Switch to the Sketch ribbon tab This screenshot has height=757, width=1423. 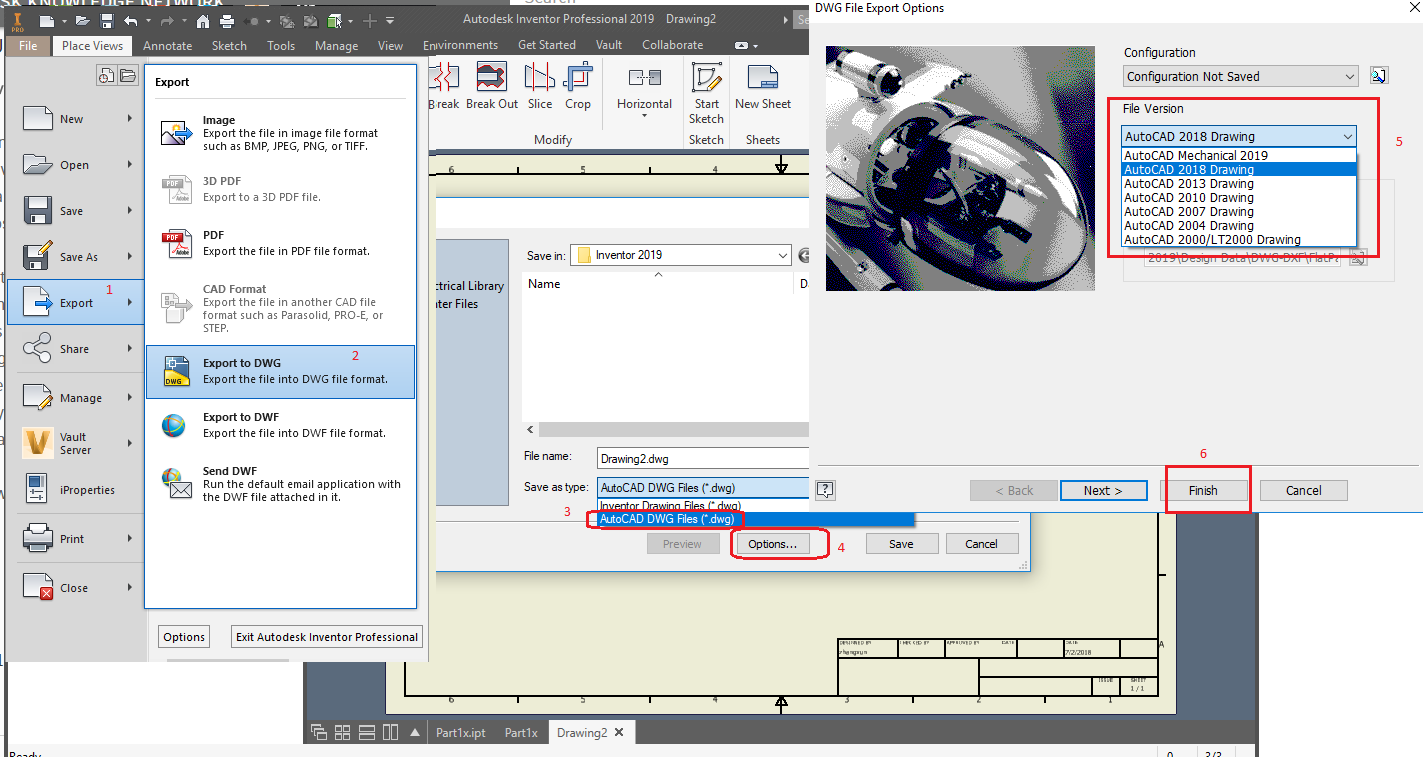pyautogui.click(x=229, y=45)
